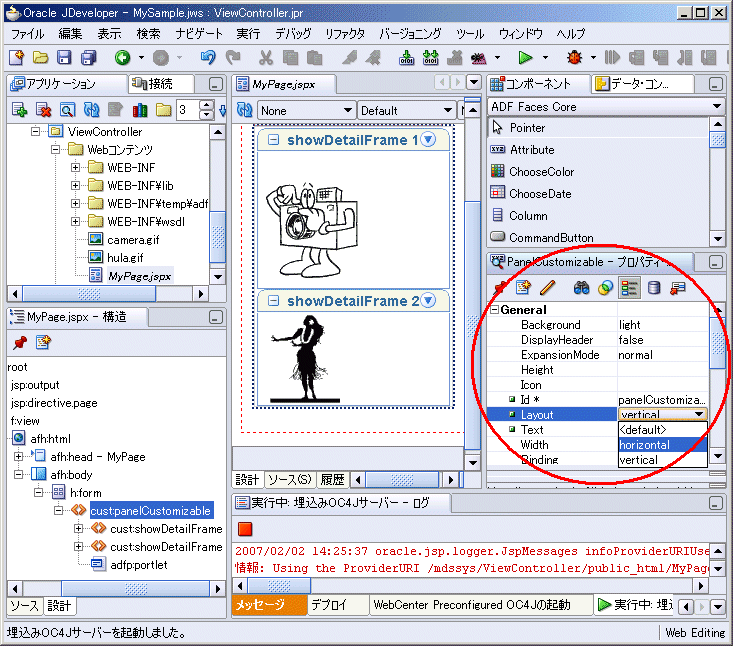Click the Save toolbar icon
This screenshot has width=733, height=646.
[64, 57]
